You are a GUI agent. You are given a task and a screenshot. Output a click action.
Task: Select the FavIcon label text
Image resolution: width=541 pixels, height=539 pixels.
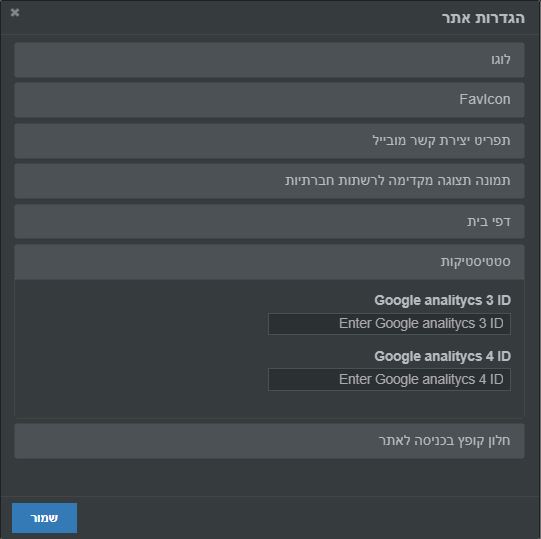click(485, 99)
